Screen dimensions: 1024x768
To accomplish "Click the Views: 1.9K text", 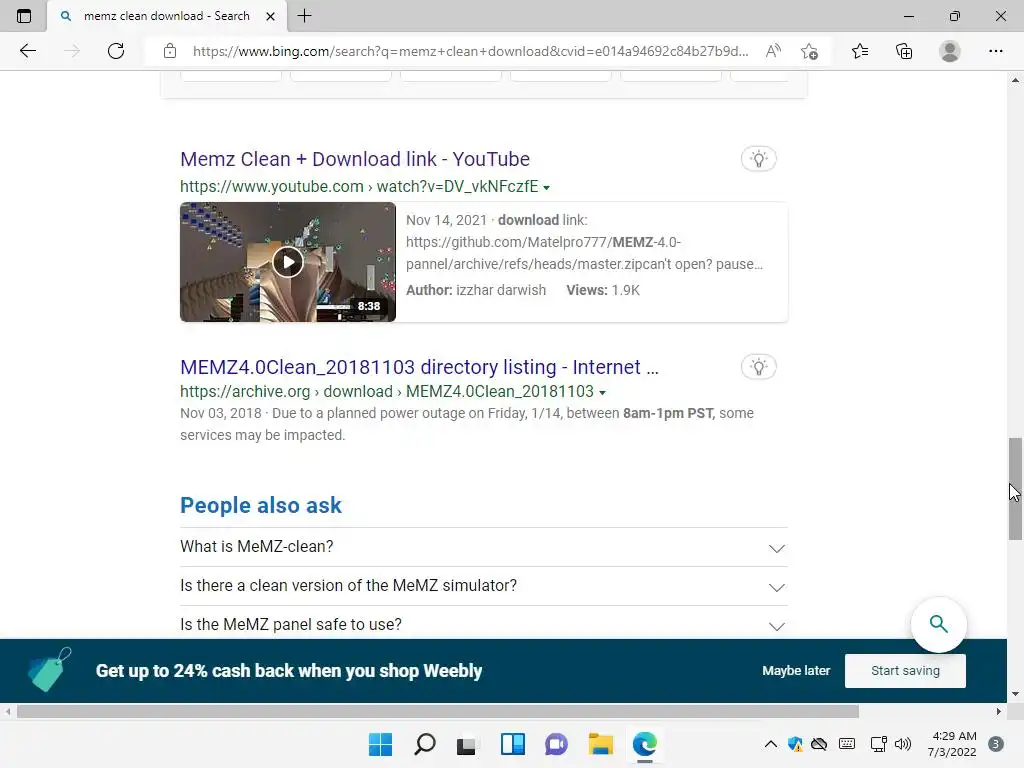I will (603, 291).
